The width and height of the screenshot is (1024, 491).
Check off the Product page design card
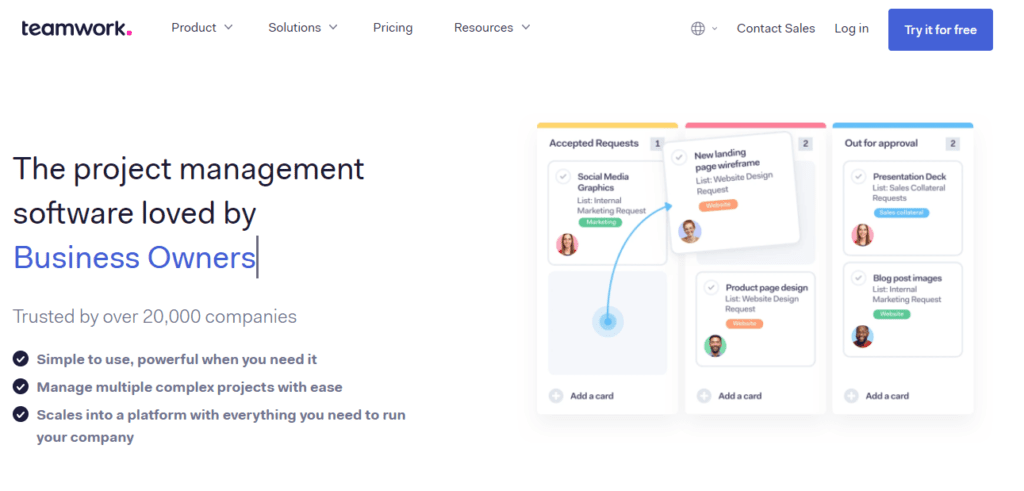711,287
